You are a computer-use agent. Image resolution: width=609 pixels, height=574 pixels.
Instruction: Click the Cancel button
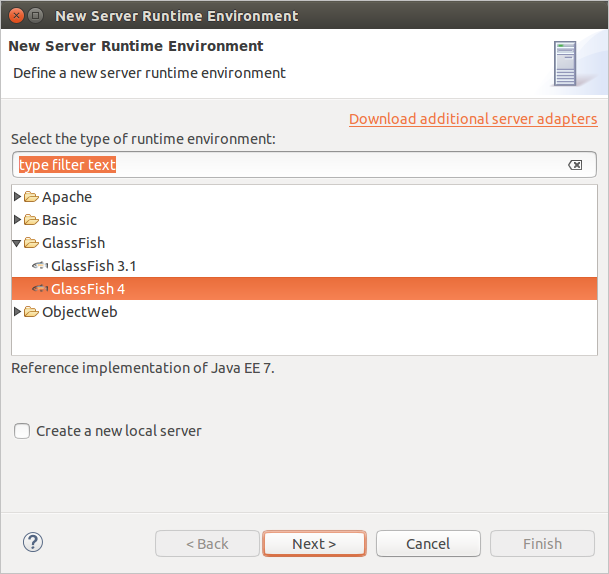pos(428,544)
